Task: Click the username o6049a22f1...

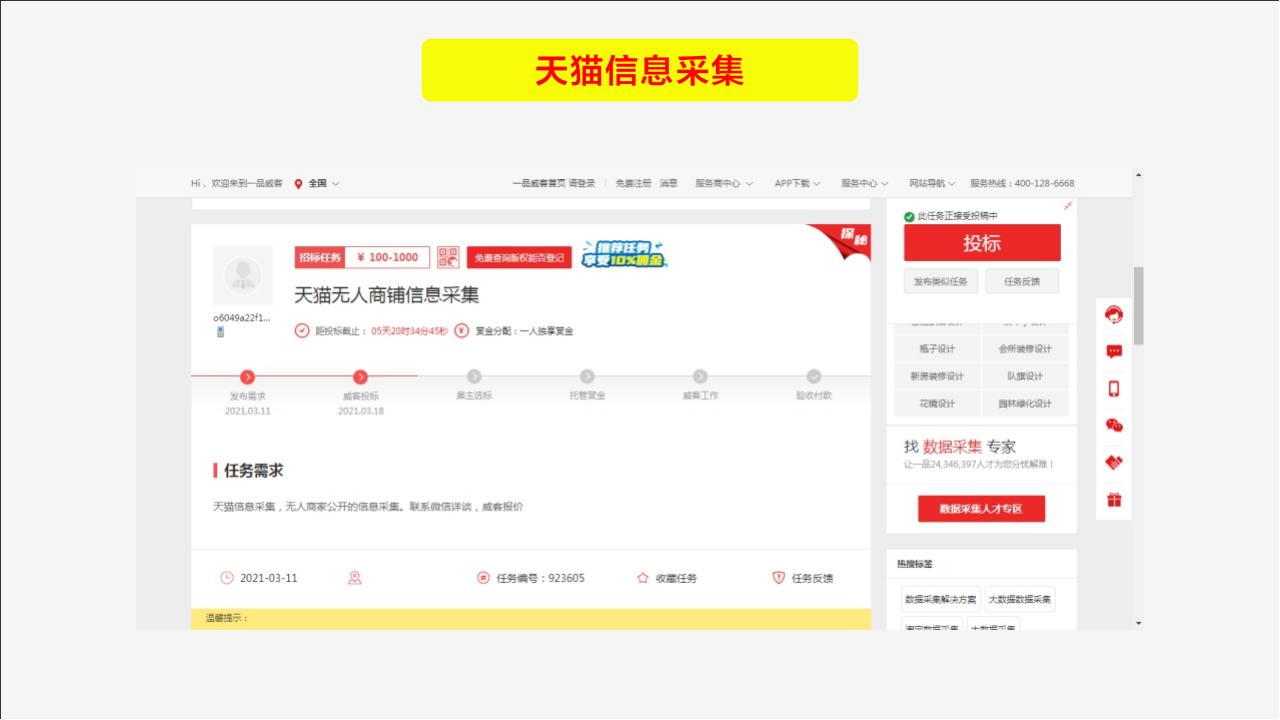Action: (242, 318)
